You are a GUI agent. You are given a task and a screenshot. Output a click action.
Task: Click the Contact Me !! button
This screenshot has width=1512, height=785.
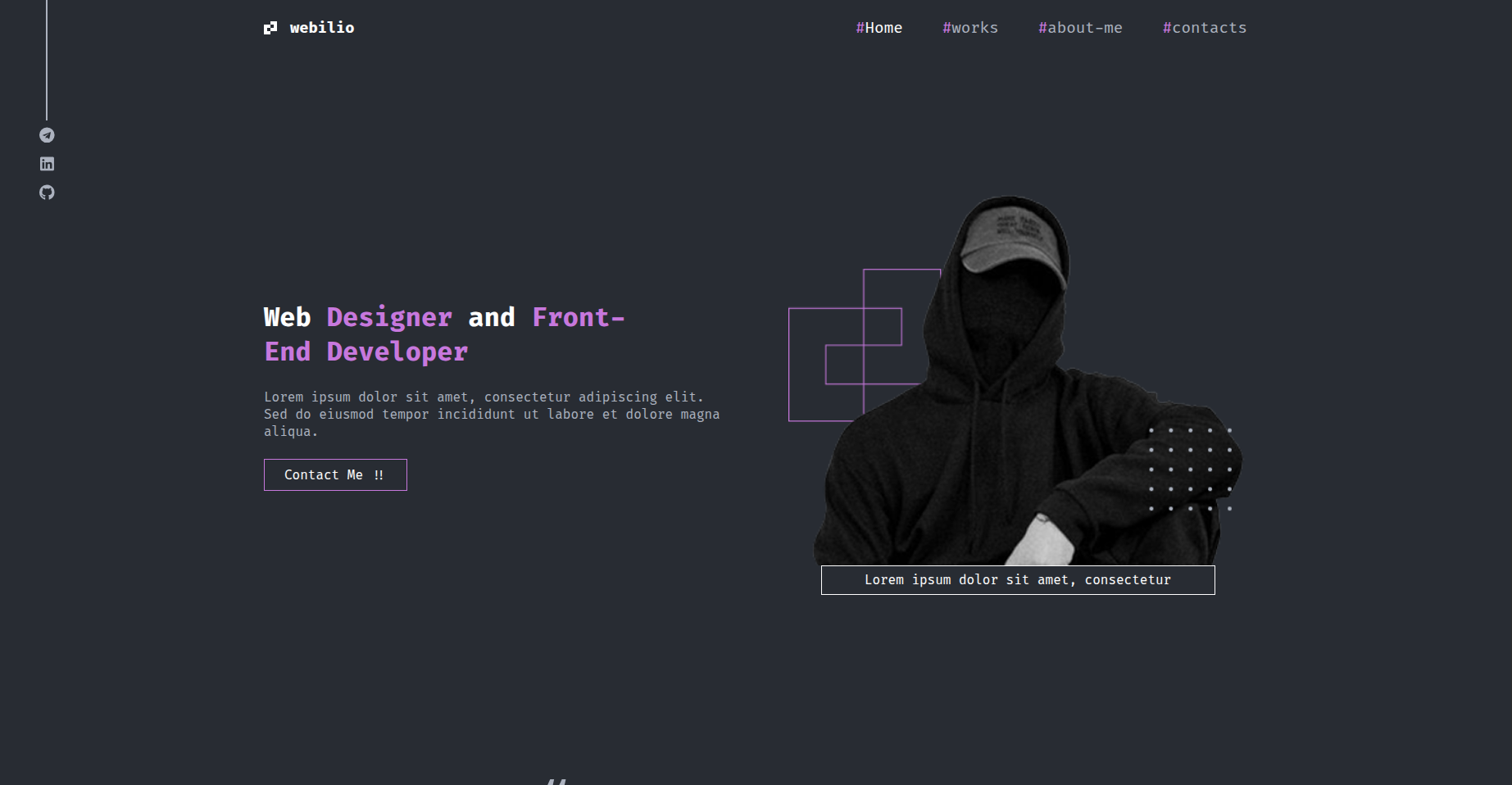coord(335,475)
